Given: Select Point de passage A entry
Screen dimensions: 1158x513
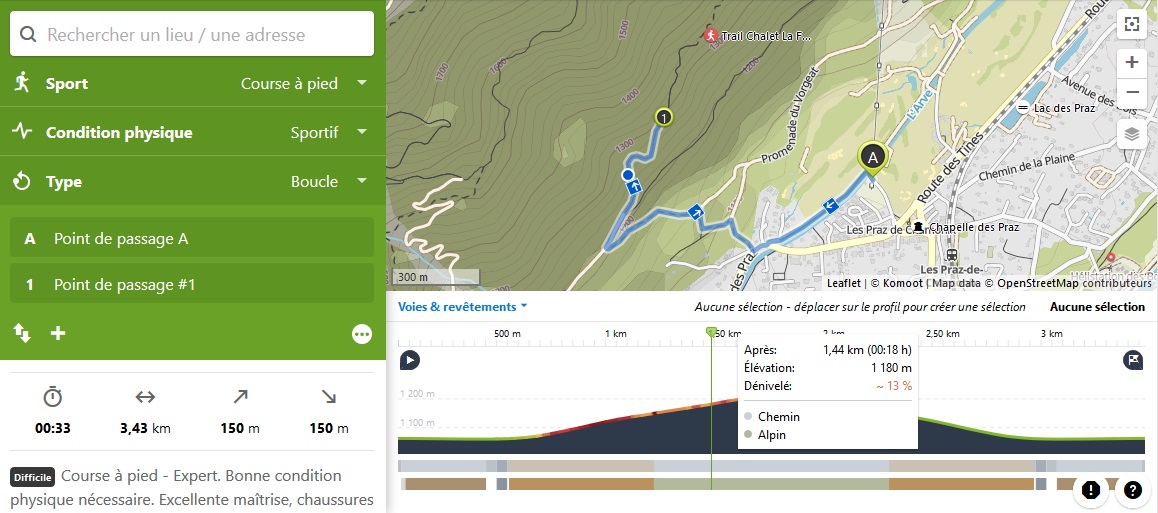Looking at the screenshot, I should [x=192, y=238].
